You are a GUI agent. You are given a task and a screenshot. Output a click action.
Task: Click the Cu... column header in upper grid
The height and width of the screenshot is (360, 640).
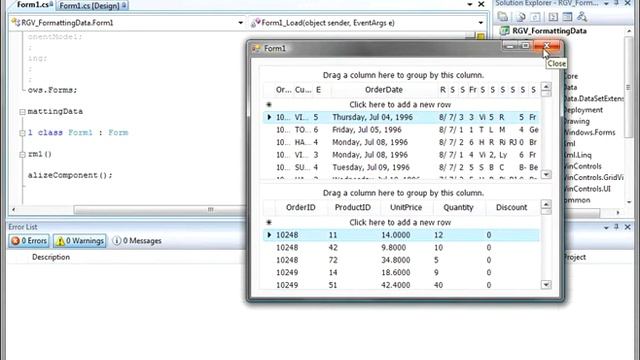[302, 90]
